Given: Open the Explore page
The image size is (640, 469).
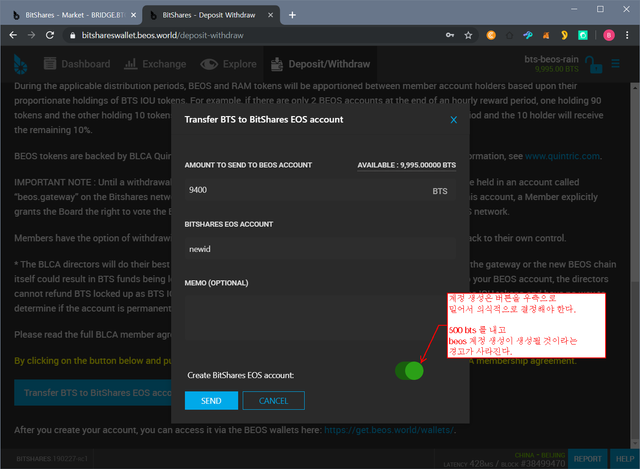Looking at the screenshot, I should pyautogui.click(x=229, y=64).
